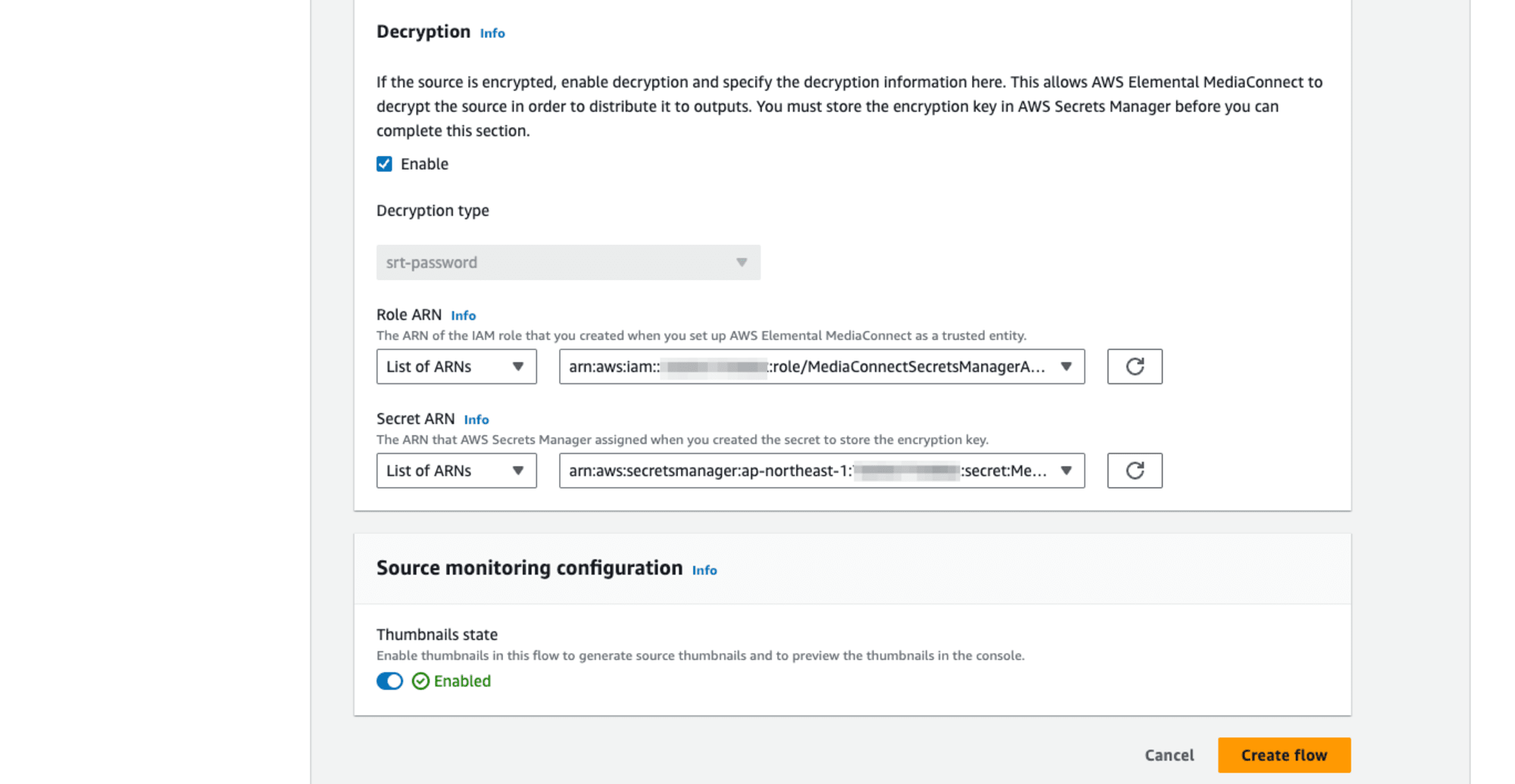
Task: Click the green 'Enabled' status text
Action: point(462,681)
